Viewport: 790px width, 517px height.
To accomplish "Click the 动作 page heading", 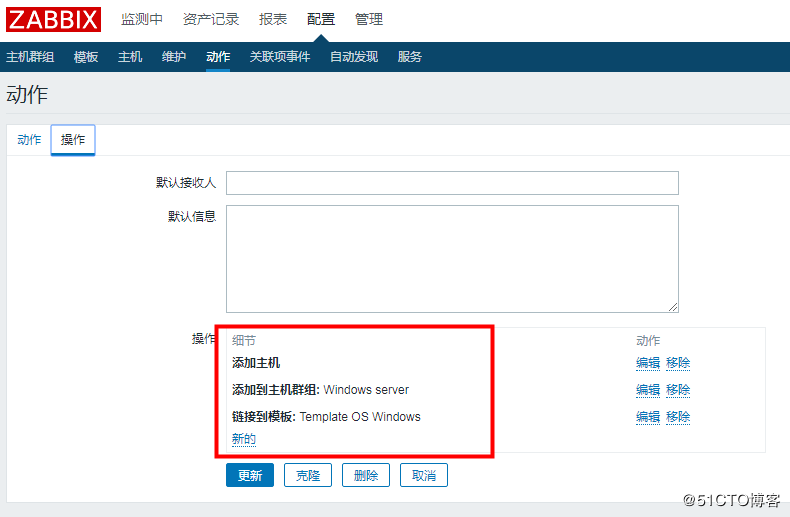I will [27, 95].
